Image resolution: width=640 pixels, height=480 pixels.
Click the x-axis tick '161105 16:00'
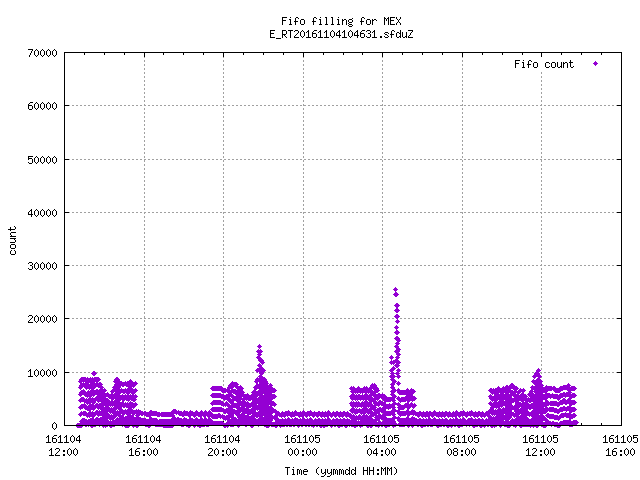(620, 446)
